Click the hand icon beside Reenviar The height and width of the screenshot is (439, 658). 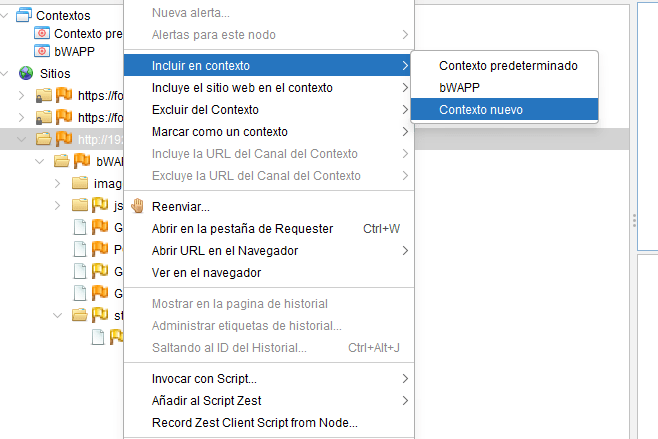(x=138, y=207)
